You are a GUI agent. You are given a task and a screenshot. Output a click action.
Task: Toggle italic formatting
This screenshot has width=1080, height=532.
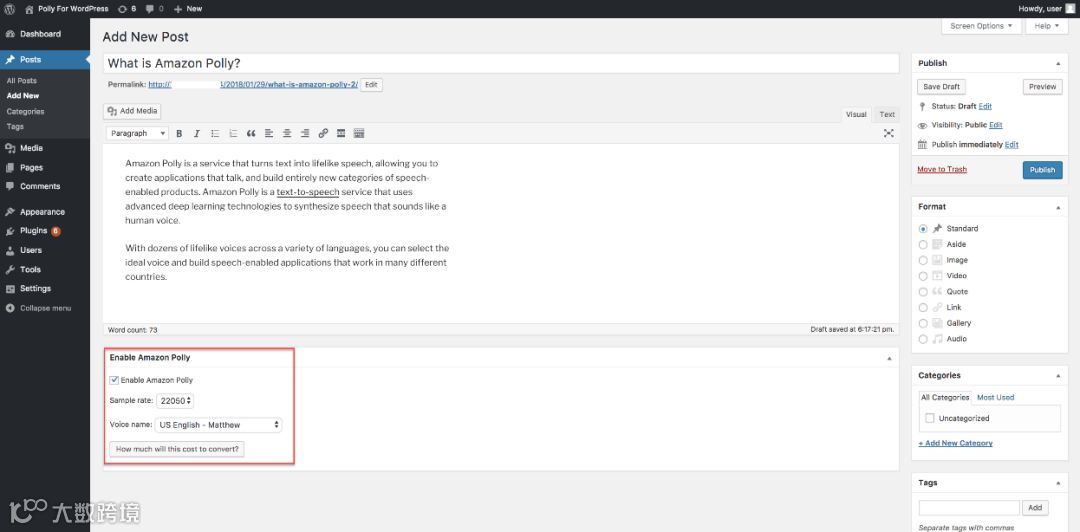tap(197, 133)
